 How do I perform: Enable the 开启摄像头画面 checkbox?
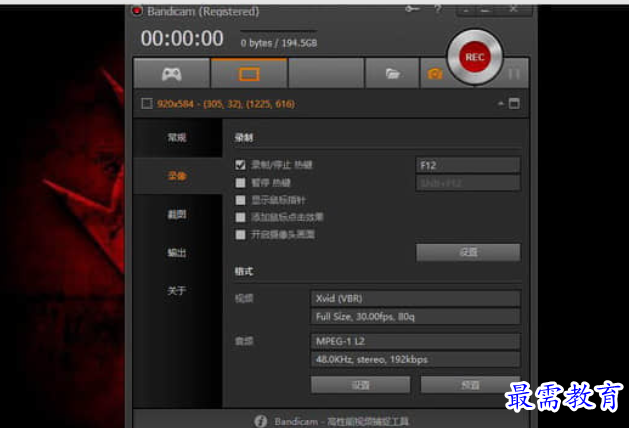pos(240,234)
